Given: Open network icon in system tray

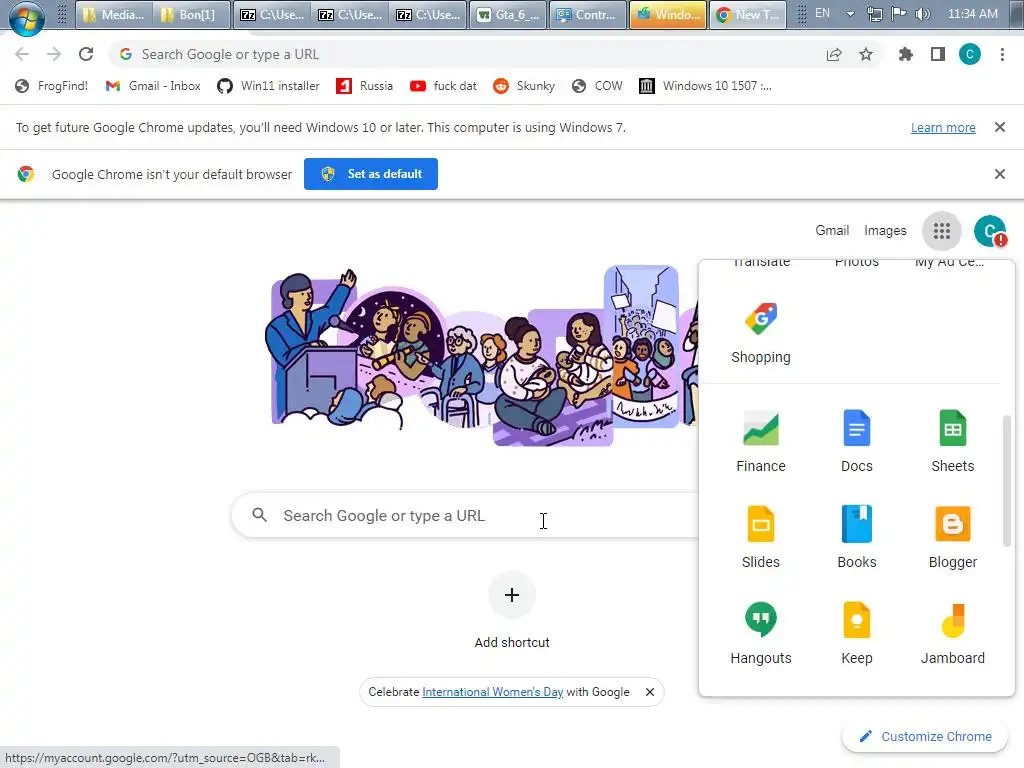Looking at the screenshot, I should click(x=874, y=14).
